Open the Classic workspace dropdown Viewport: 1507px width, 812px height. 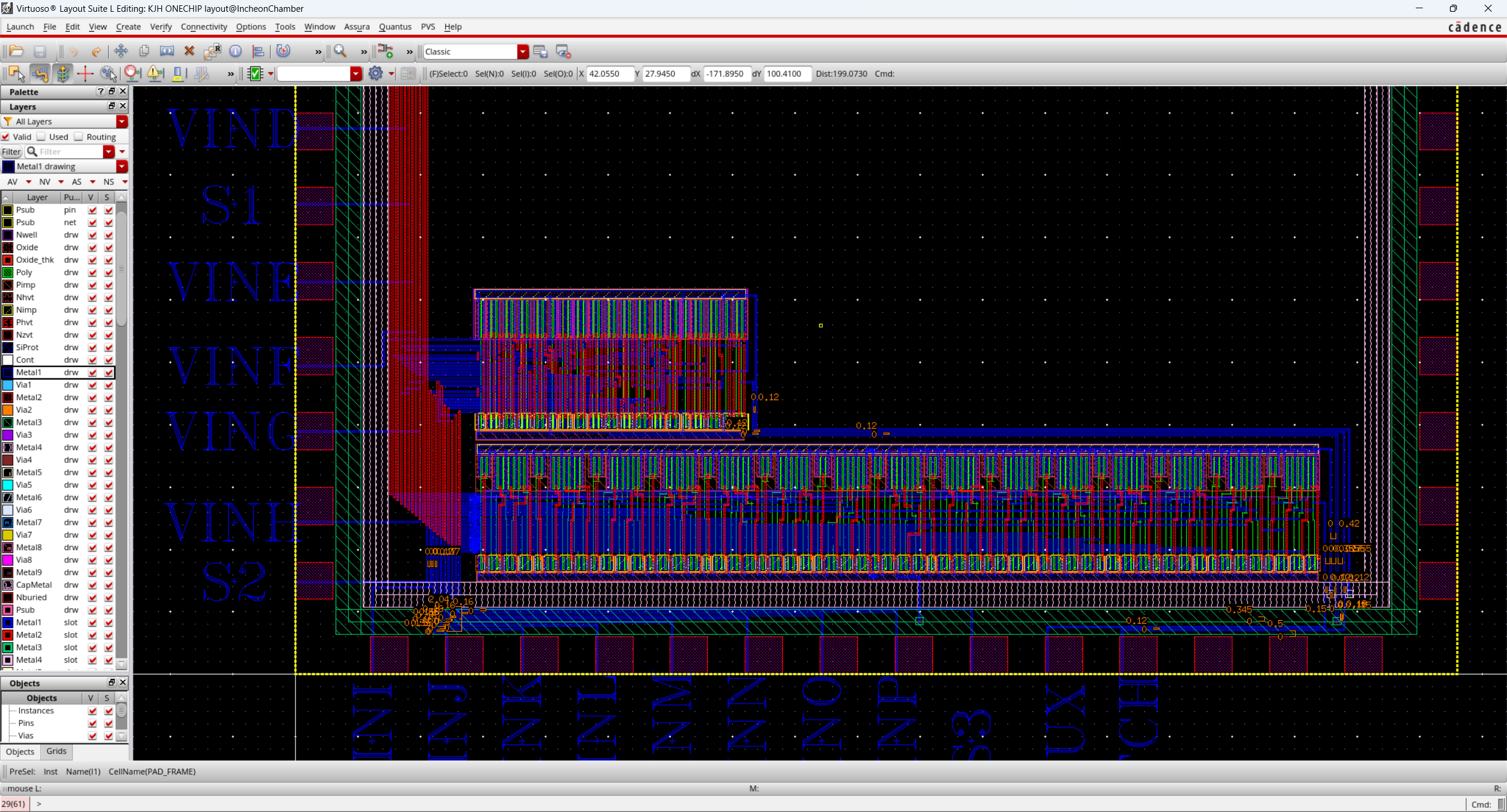pos(523,52)
